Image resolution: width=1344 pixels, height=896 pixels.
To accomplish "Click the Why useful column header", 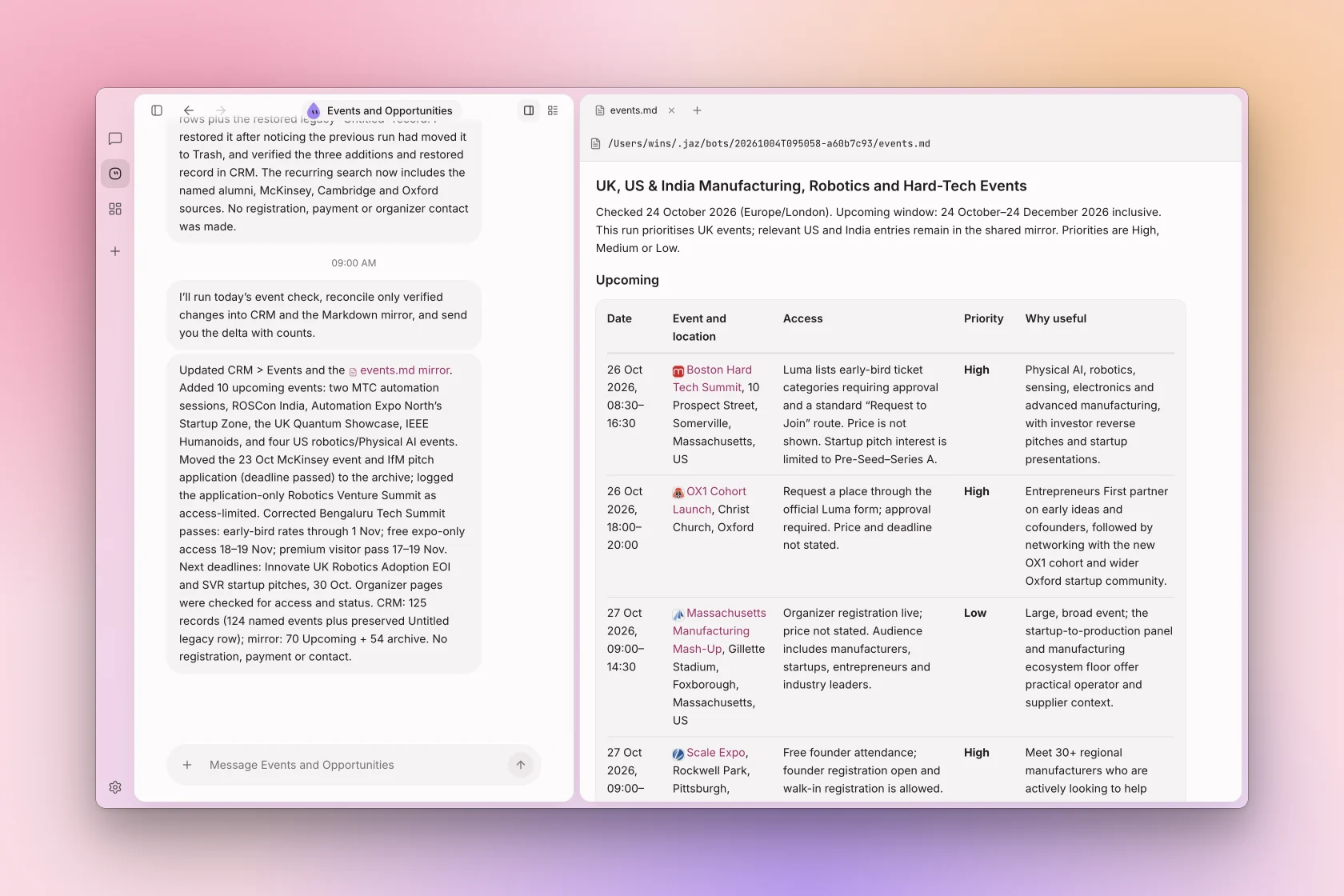I will coord(1056,318).
